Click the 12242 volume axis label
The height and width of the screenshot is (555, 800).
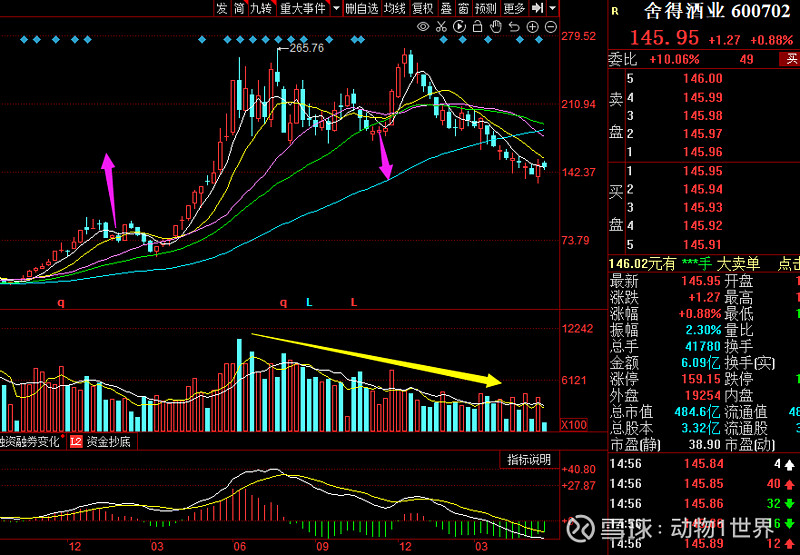(578, 329)
